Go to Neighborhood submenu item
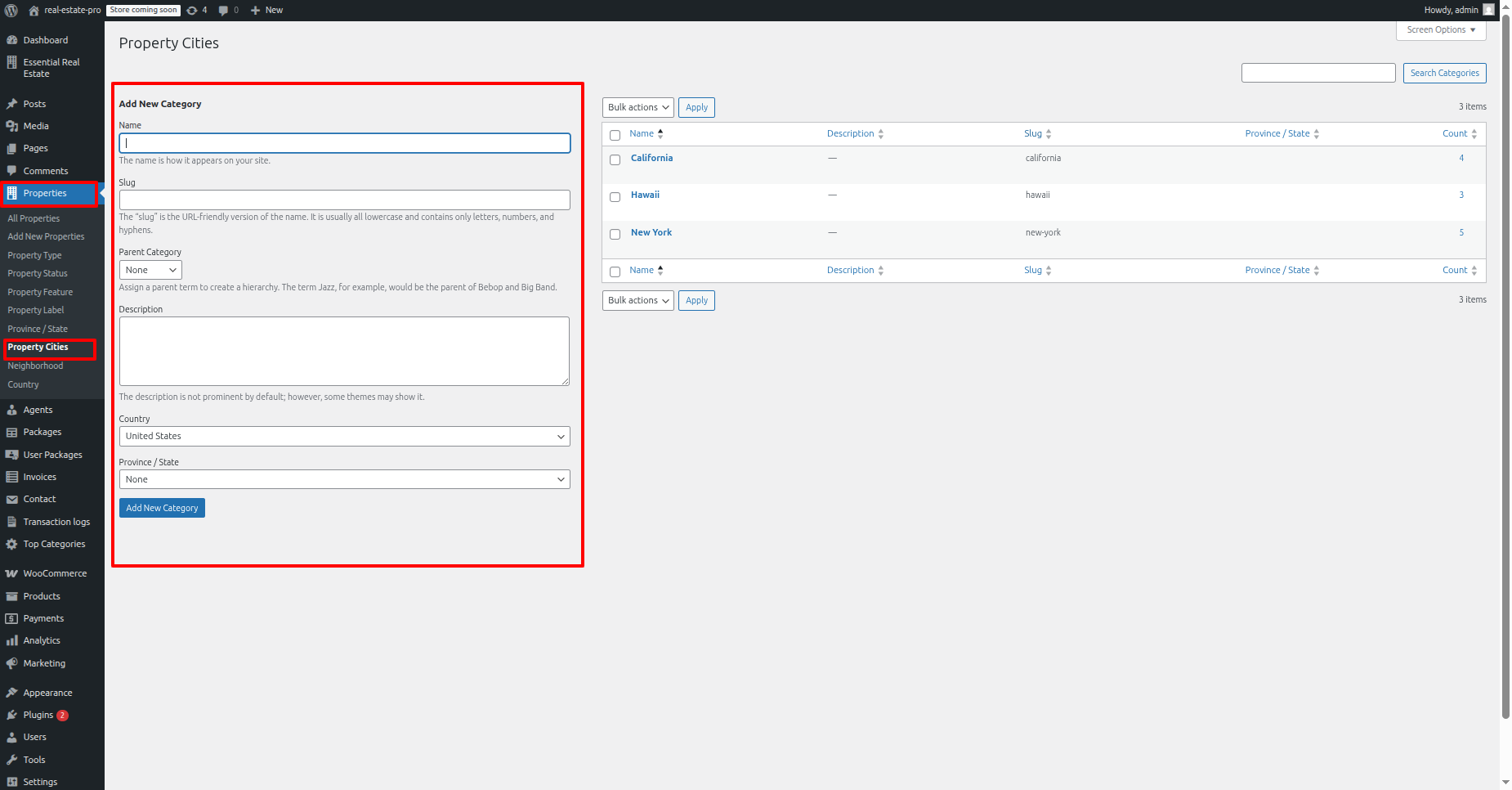 coord(35,366)
